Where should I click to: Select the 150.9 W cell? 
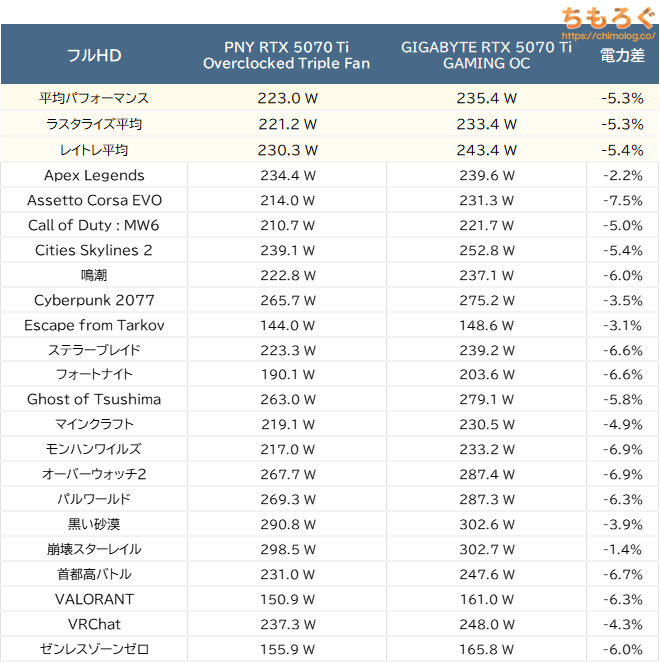pyautogui.click(x=288, y=598)
